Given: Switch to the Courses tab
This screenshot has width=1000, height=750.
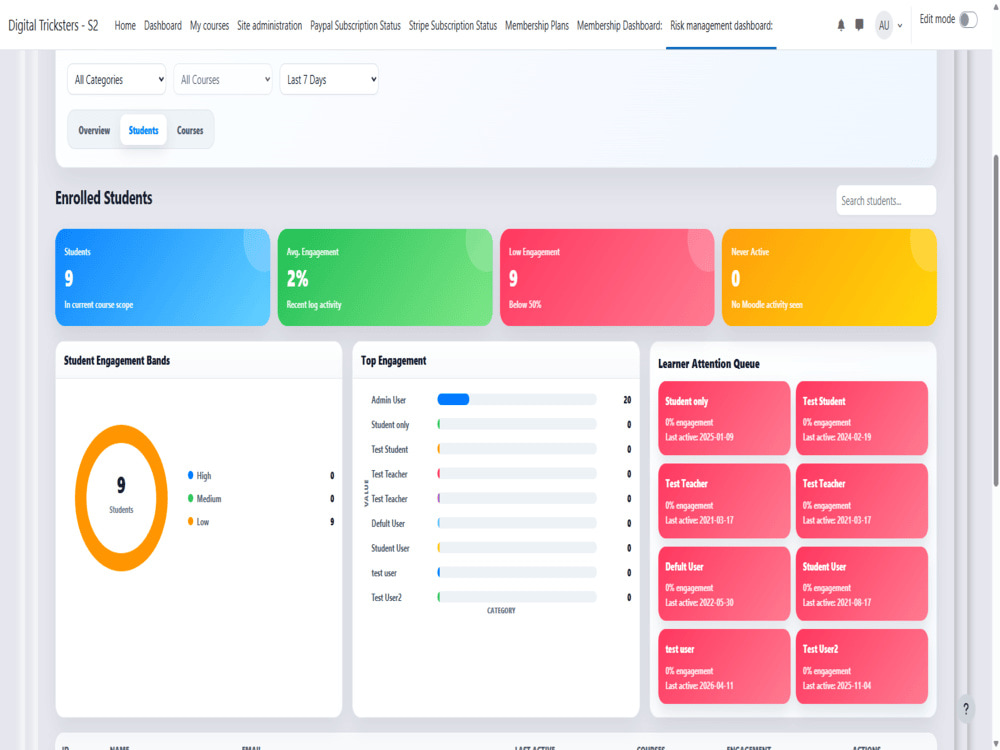Looking at the screenshot, I should pos(190,130).
